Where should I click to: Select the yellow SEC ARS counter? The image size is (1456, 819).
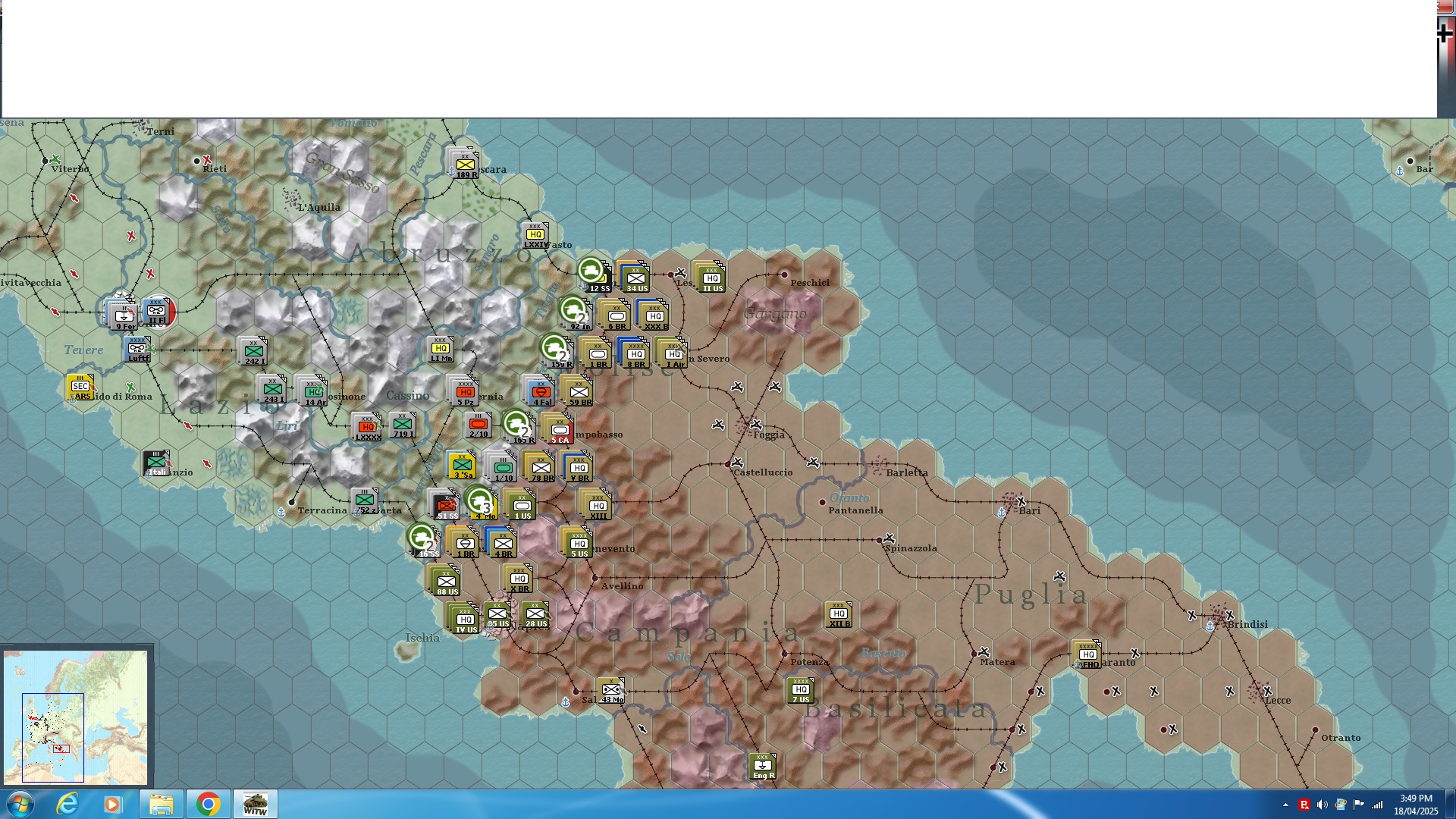coord(80,388)
